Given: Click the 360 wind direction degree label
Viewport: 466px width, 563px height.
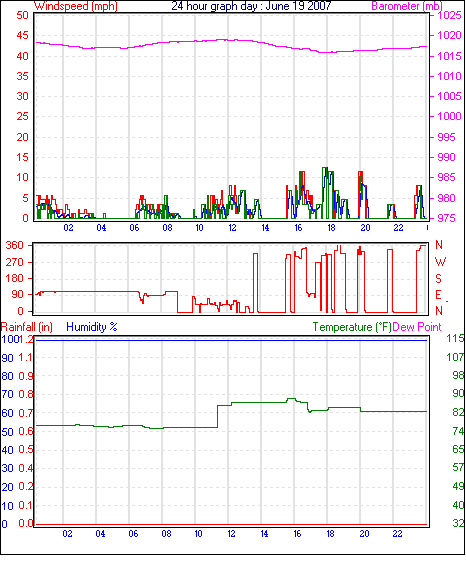Looking at the screenshot, I should point(15,246).
